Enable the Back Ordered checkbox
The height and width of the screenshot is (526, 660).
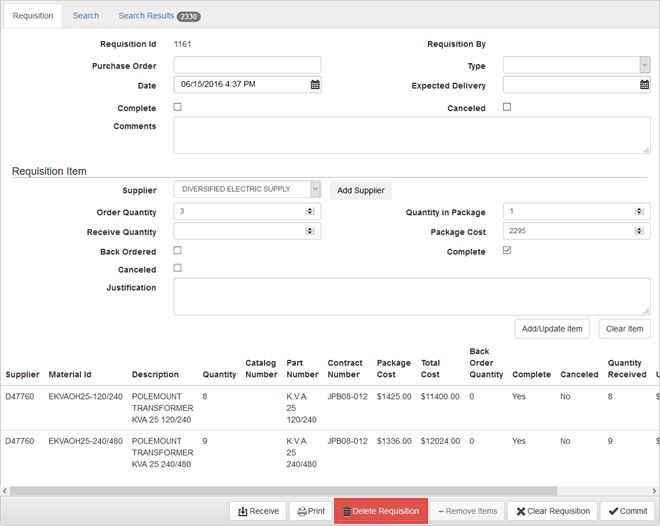click(x=178, y=251)
